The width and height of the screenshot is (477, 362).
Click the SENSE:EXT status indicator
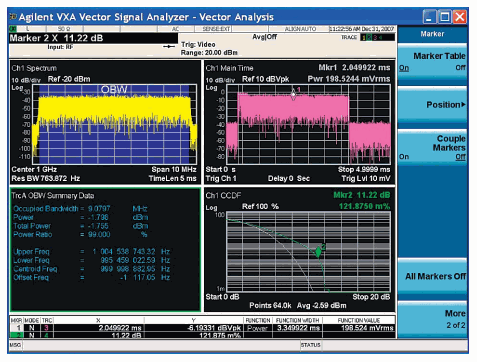point(216,29)
